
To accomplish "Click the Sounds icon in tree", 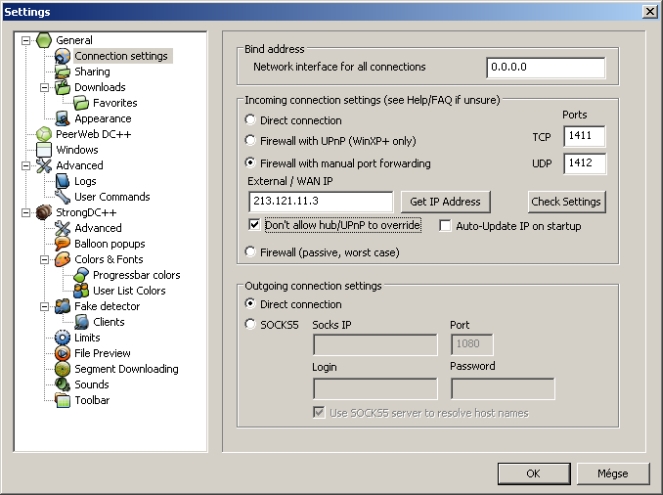I will point(62,385).
